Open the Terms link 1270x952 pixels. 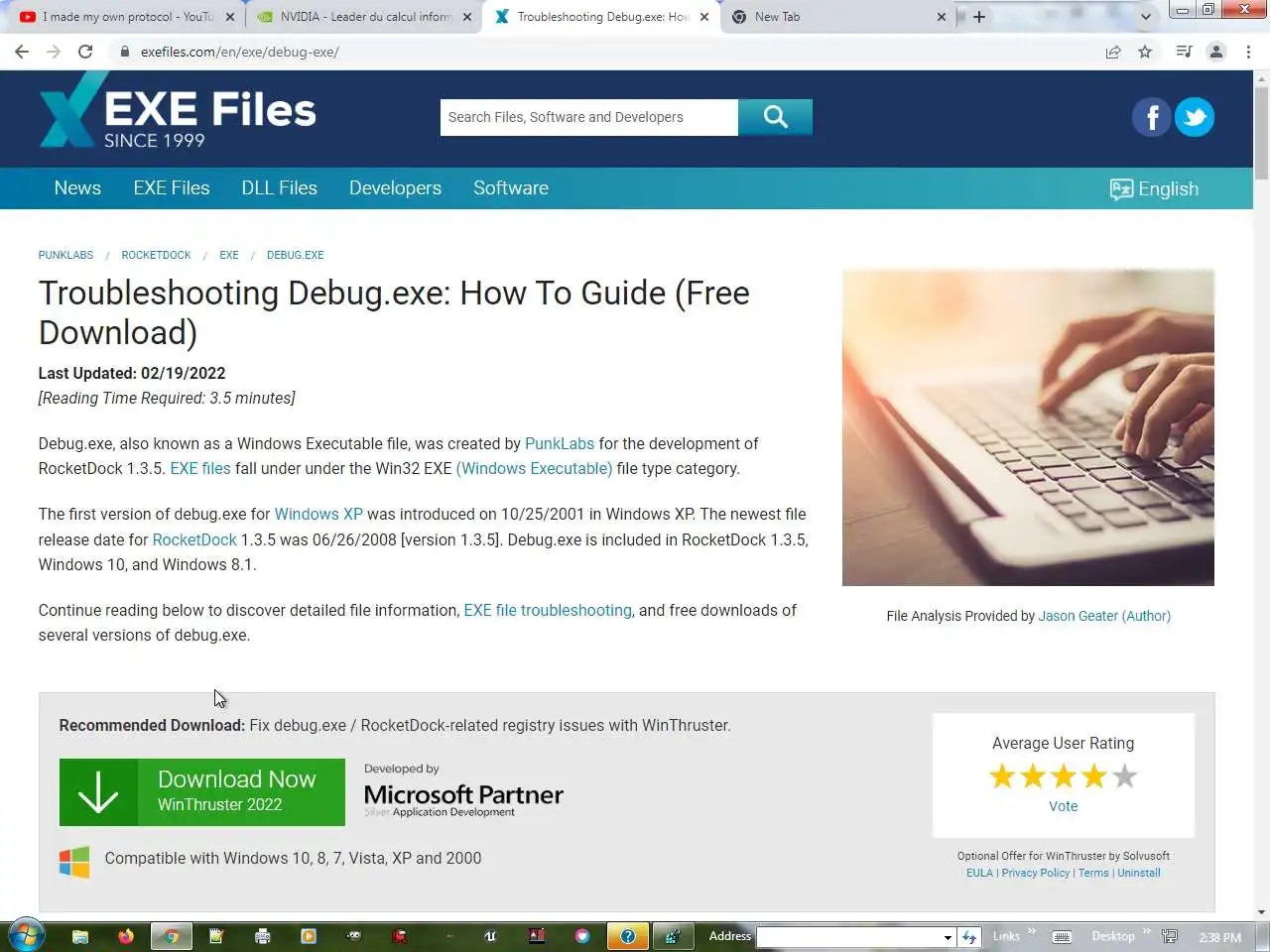point(1093,873)
